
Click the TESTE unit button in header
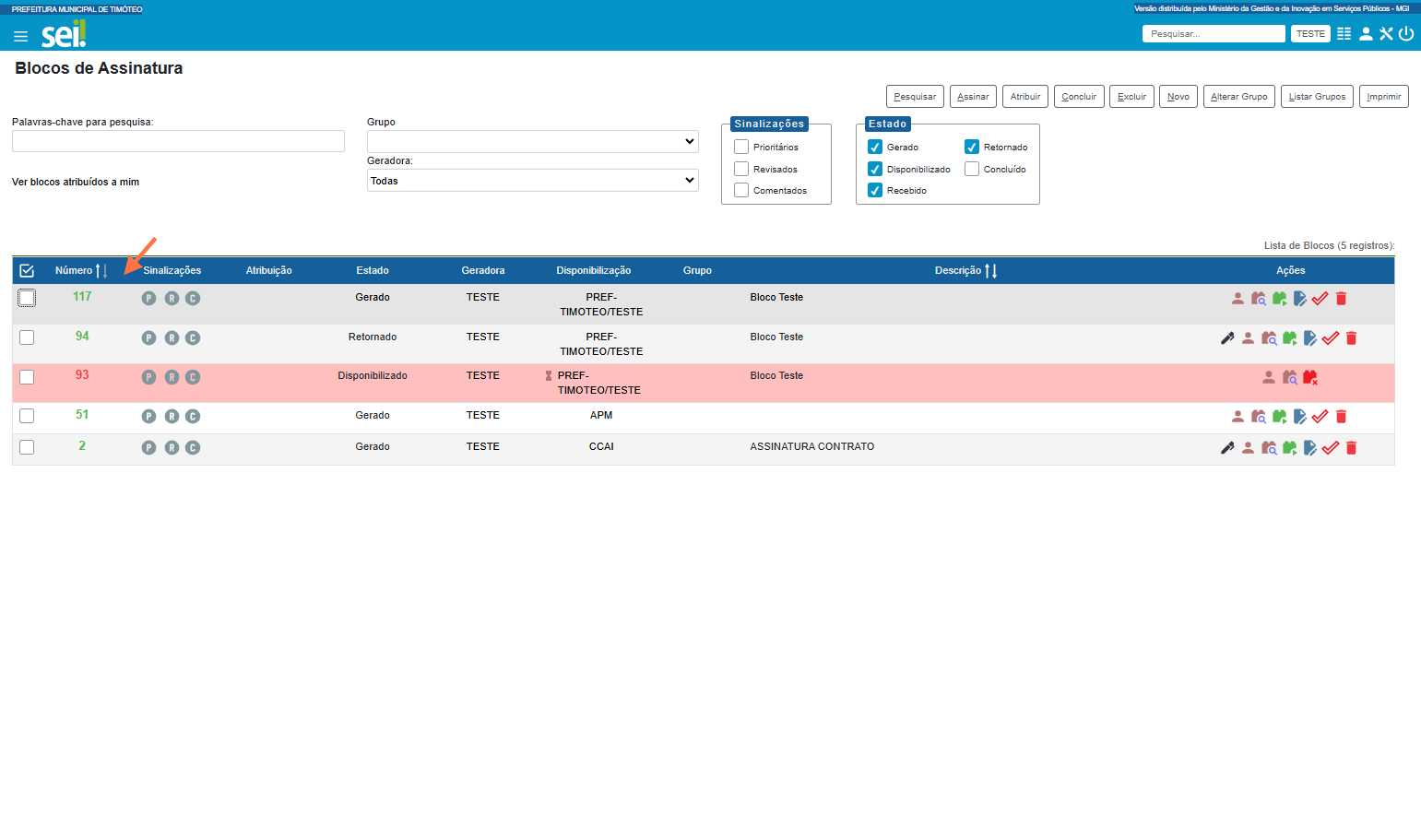click(1310, 34)
